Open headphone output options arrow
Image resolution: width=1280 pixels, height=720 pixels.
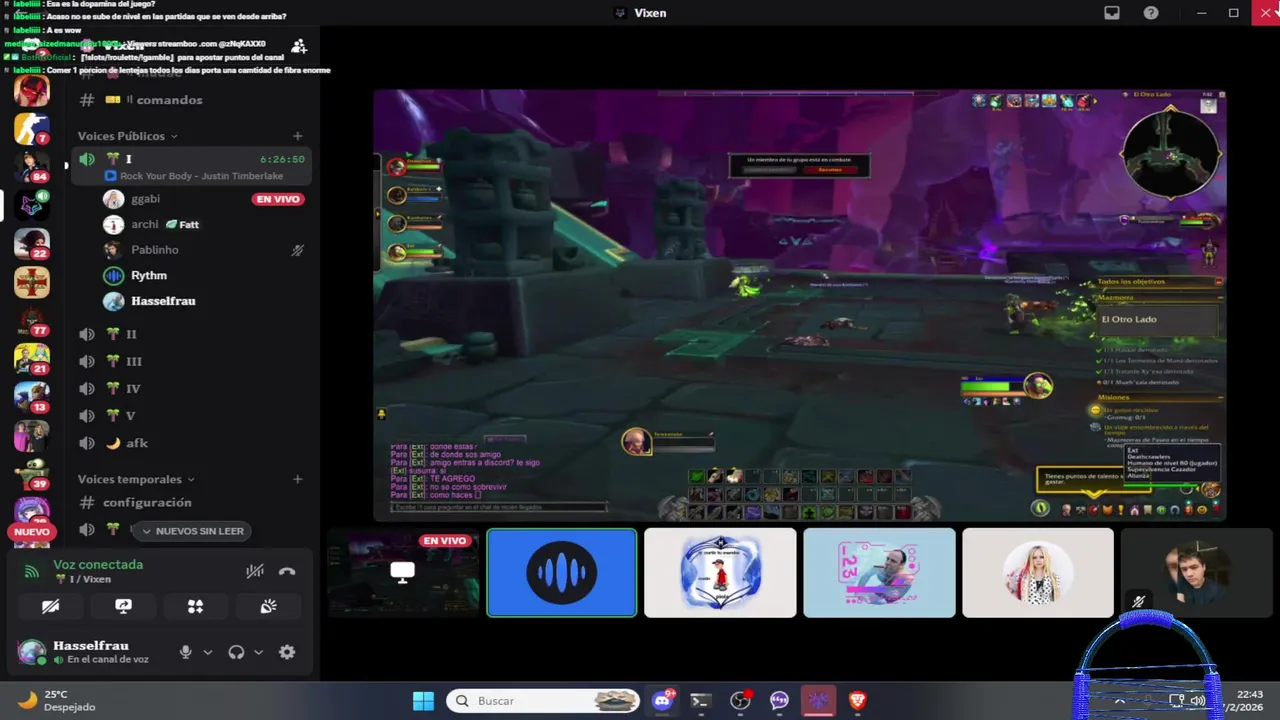point(258,652)
